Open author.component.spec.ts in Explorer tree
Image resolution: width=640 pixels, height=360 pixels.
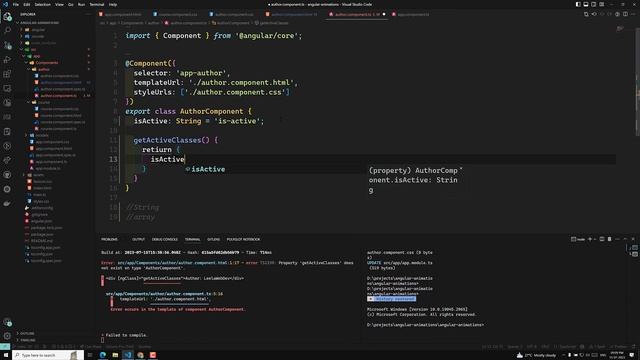(x=62, y=89)
